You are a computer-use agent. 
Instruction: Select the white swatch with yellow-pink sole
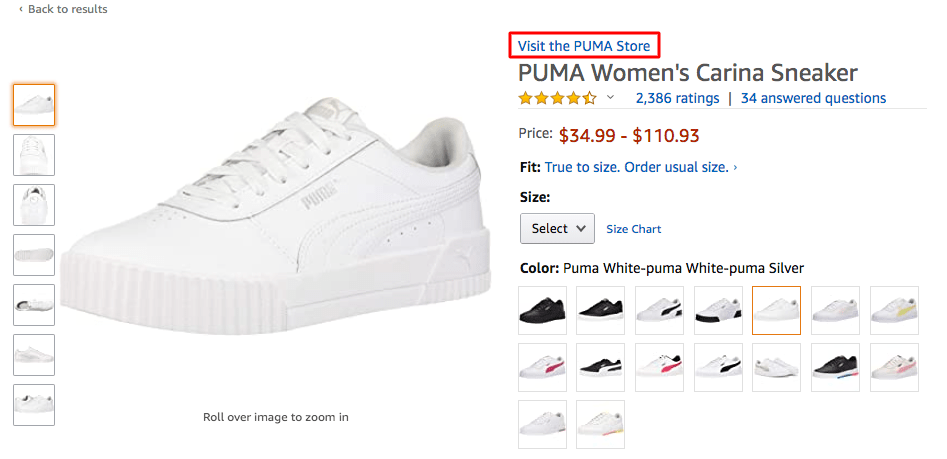(x=601, y=424)
